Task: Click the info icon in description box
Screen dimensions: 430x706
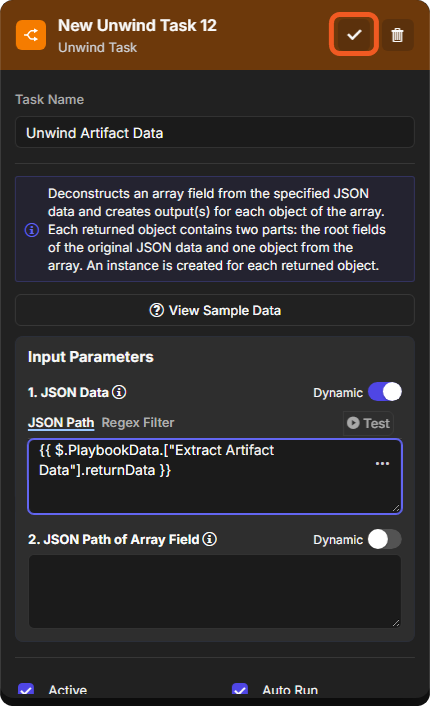Action: coord(32,230)
